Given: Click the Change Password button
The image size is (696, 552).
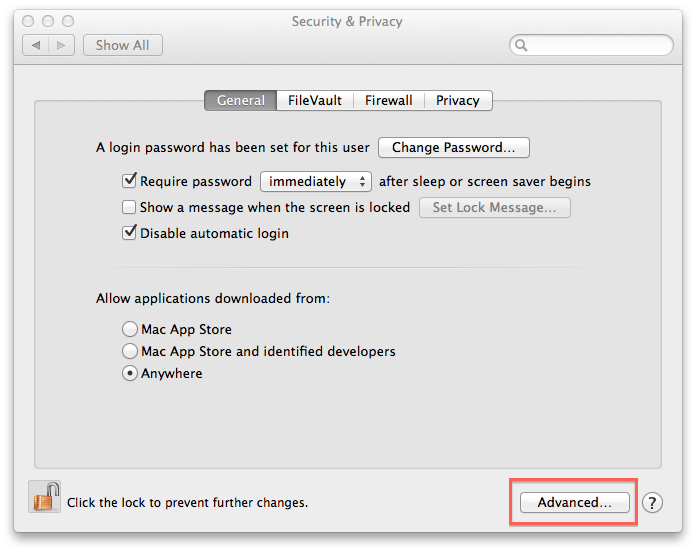Looking at the screenshot, I should pyautogui.click(x=453, y=147).
